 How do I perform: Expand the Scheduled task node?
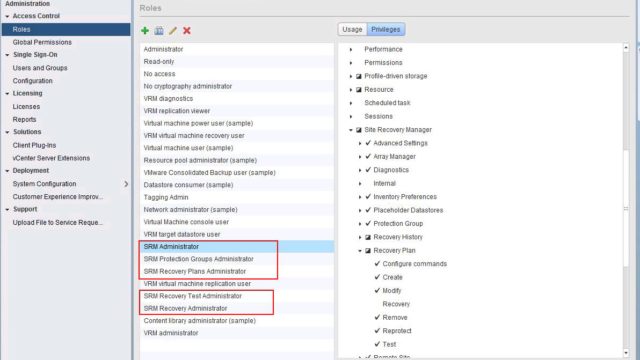tap(351, 103)
